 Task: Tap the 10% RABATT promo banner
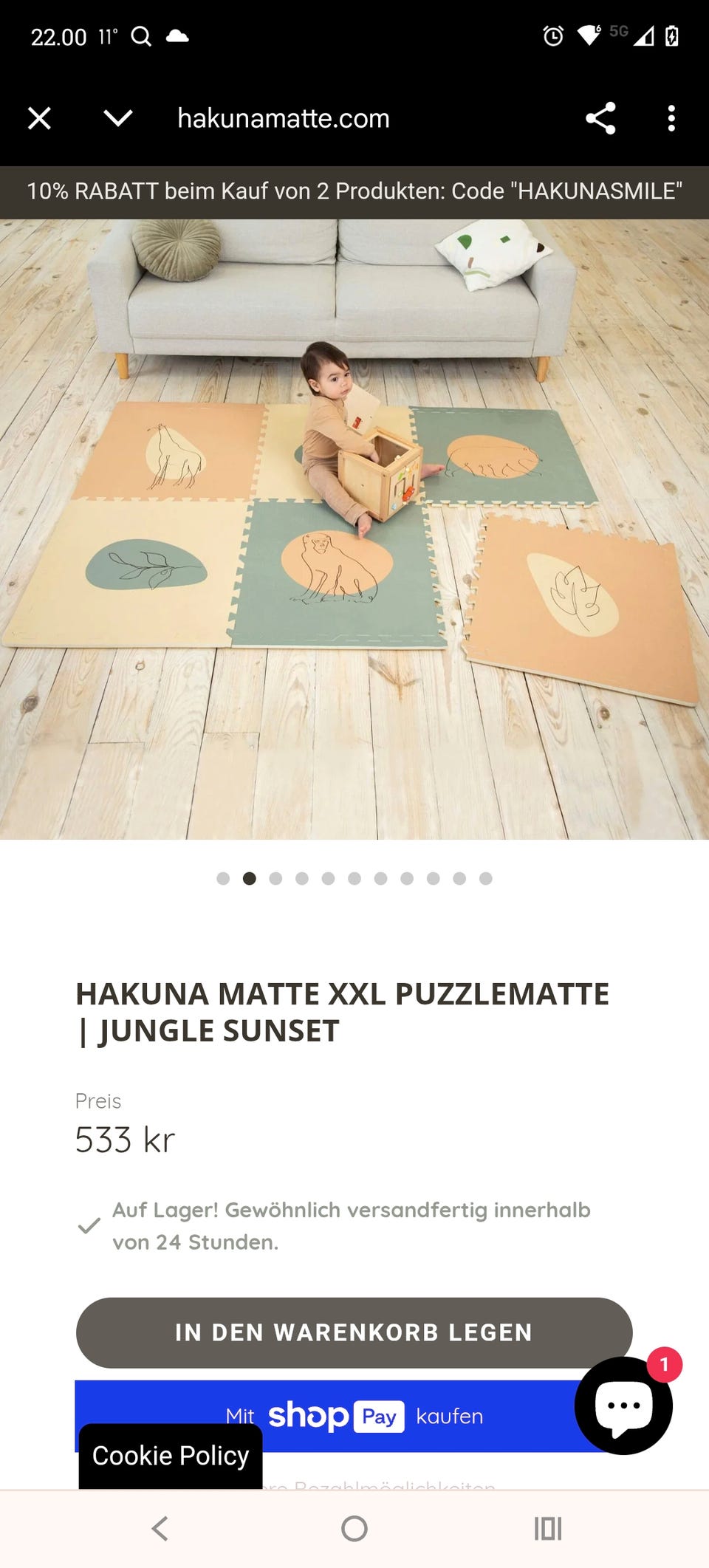(x=354, y=191)
